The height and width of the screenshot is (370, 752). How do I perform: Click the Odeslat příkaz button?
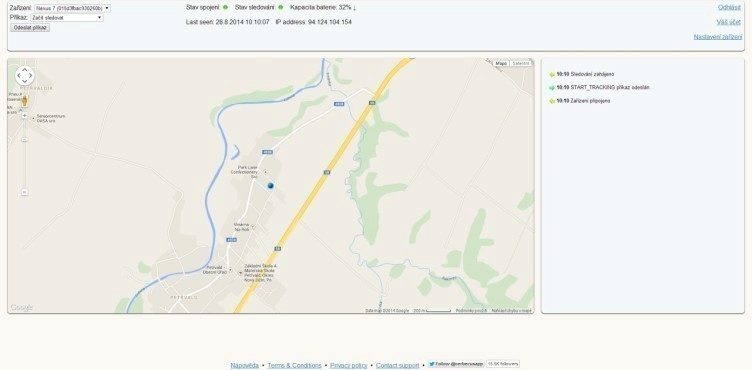(30, 27)
